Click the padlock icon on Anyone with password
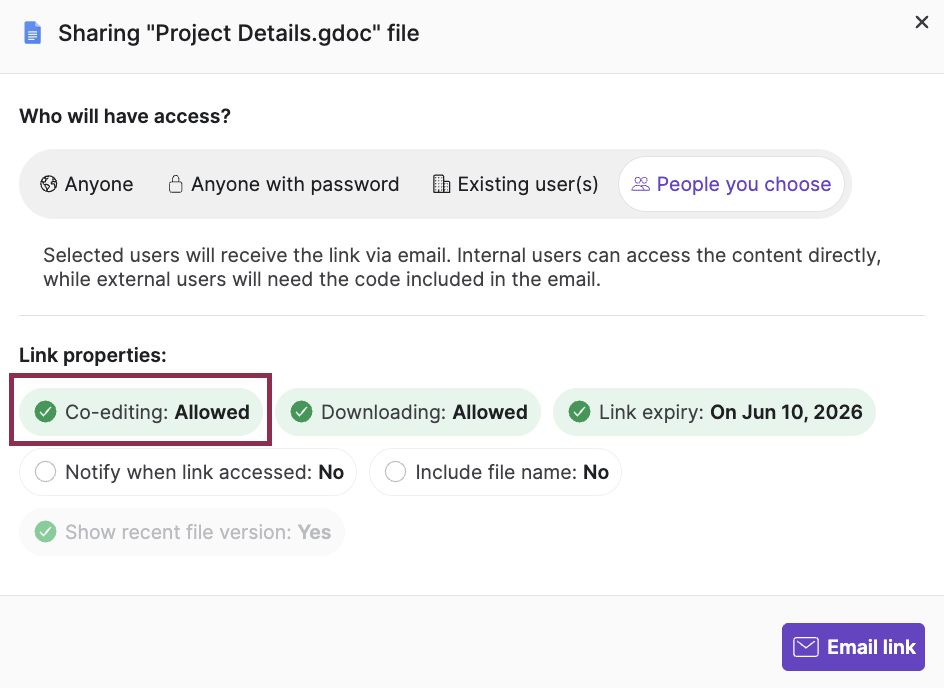This screenshot has width=944, height=688. pyautogui.click(x=175, y=184)
